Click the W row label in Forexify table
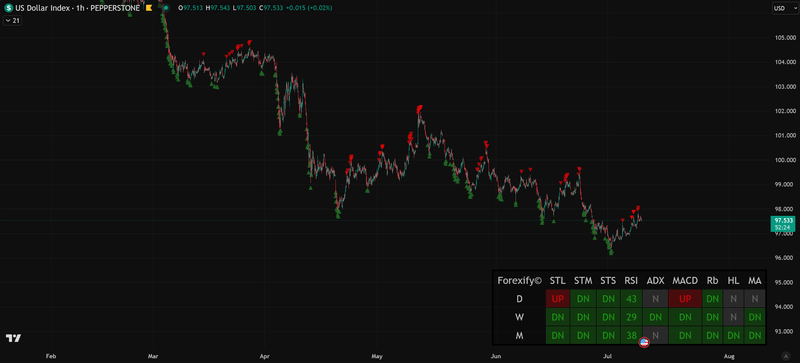Viewport: 800px width, 363px height. [x=519, y=317]
